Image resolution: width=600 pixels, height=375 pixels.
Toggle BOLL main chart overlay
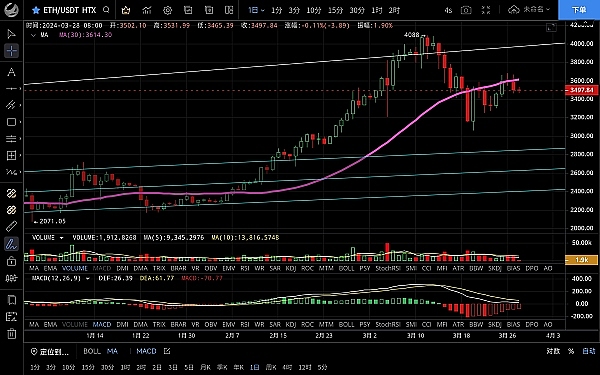point(92,351)
